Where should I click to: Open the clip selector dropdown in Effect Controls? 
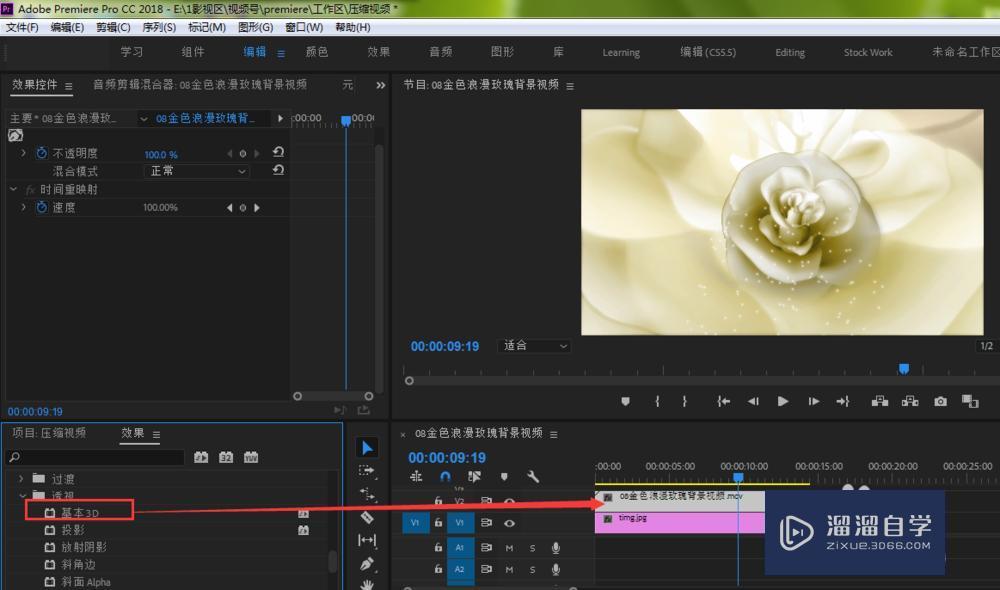[143, 119]
